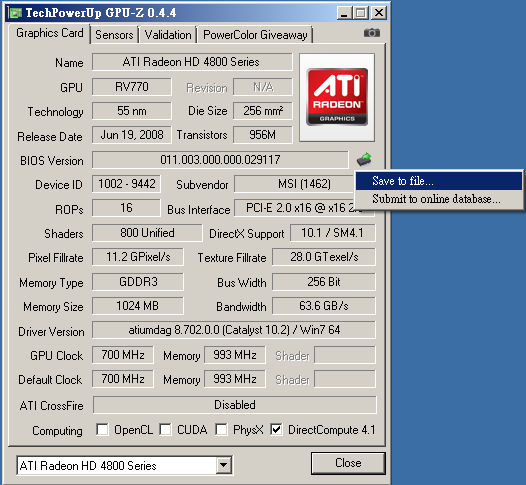
Task: Click the Die Size value 256 mm²
Action: point(263,111)
